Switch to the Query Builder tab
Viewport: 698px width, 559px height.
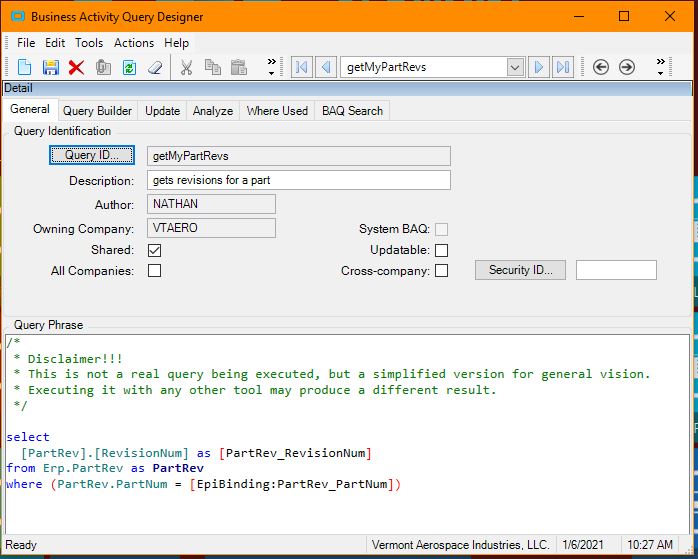coord(97,111)
